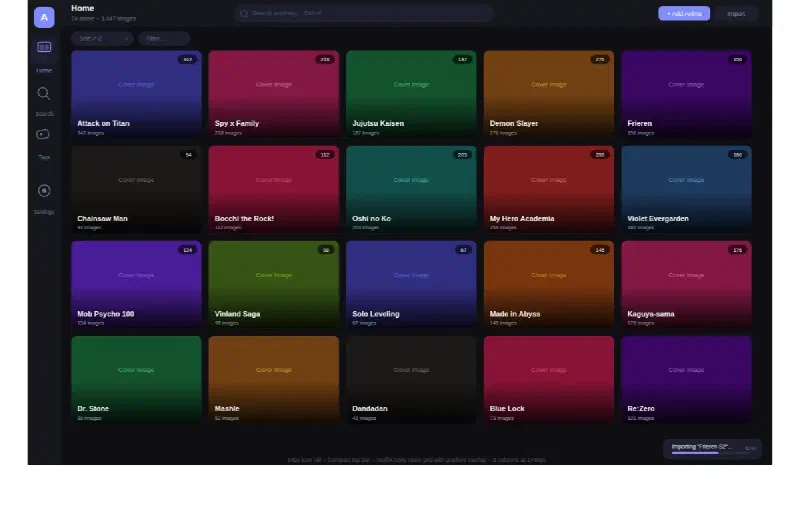Click the count badge on Frieren card
Viewport: 800px width, 523px height.
(x=737, y=60)
